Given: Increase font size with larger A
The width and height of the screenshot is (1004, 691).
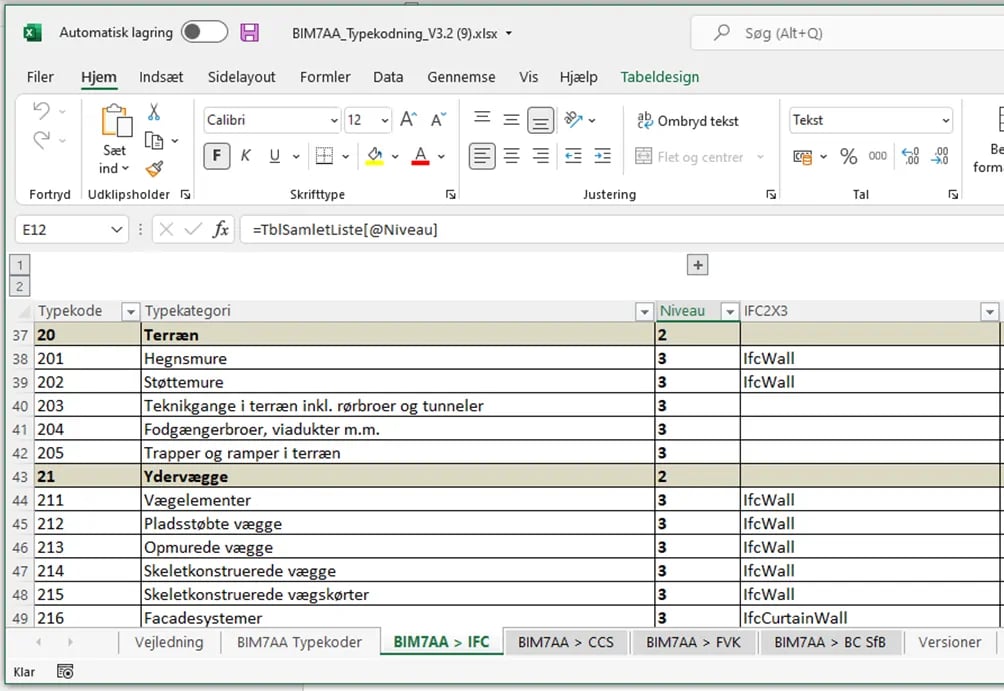Looking at the screenshot, I should point(408,120).
